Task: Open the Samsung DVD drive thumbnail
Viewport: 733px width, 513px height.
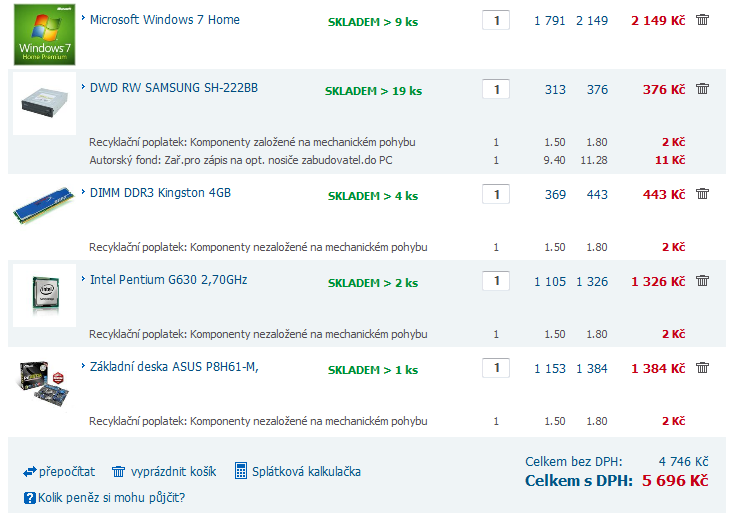Action: 44,103
